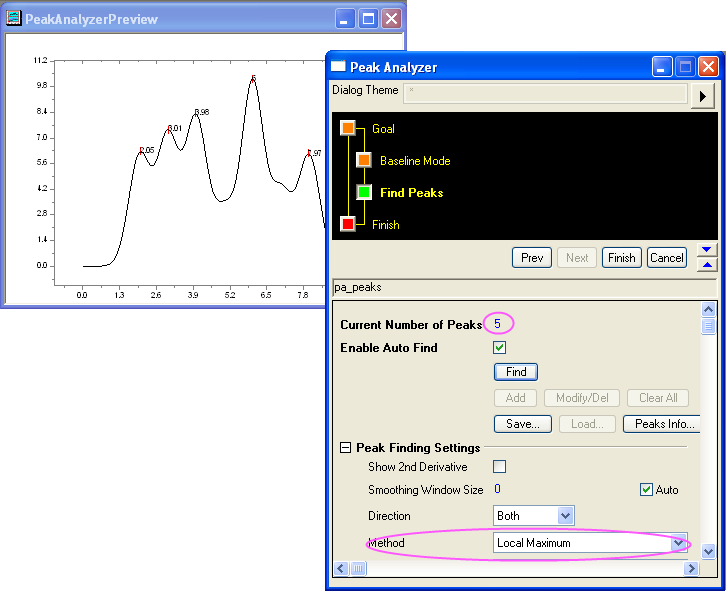This screenshot has width=726, height=591.
Task: Check the Show 2nd Derivative box
Action: point(500,466)
